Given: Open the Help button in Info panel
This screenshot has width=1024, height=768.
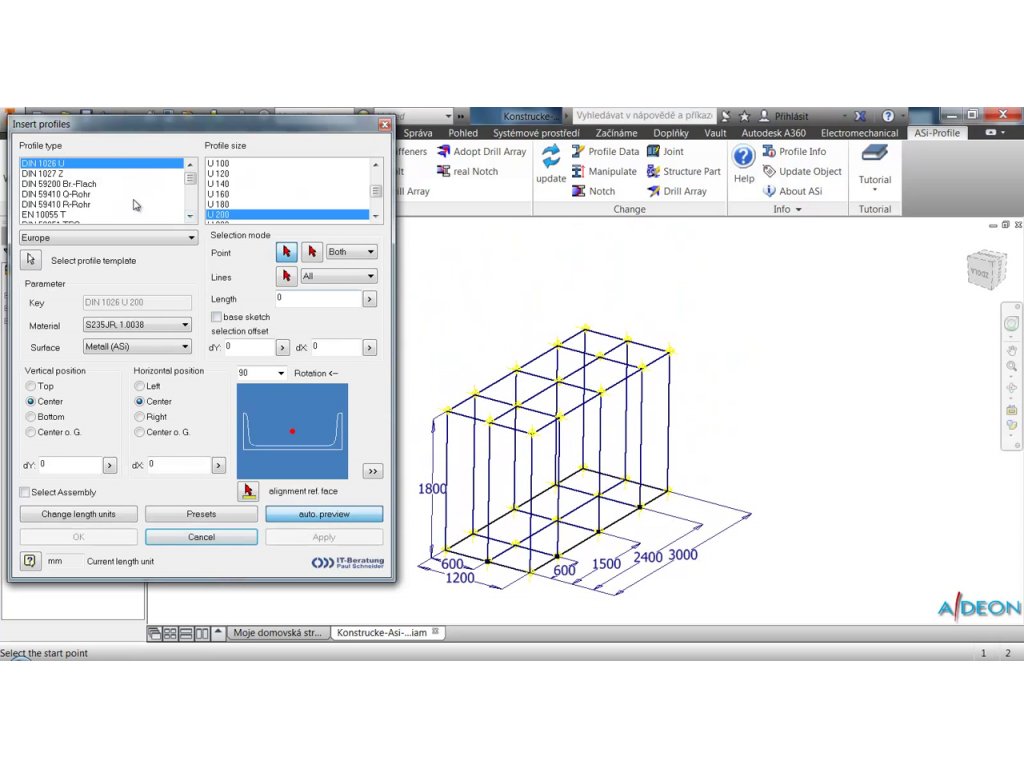Looking at the screenshot, I should pos(744,163).
